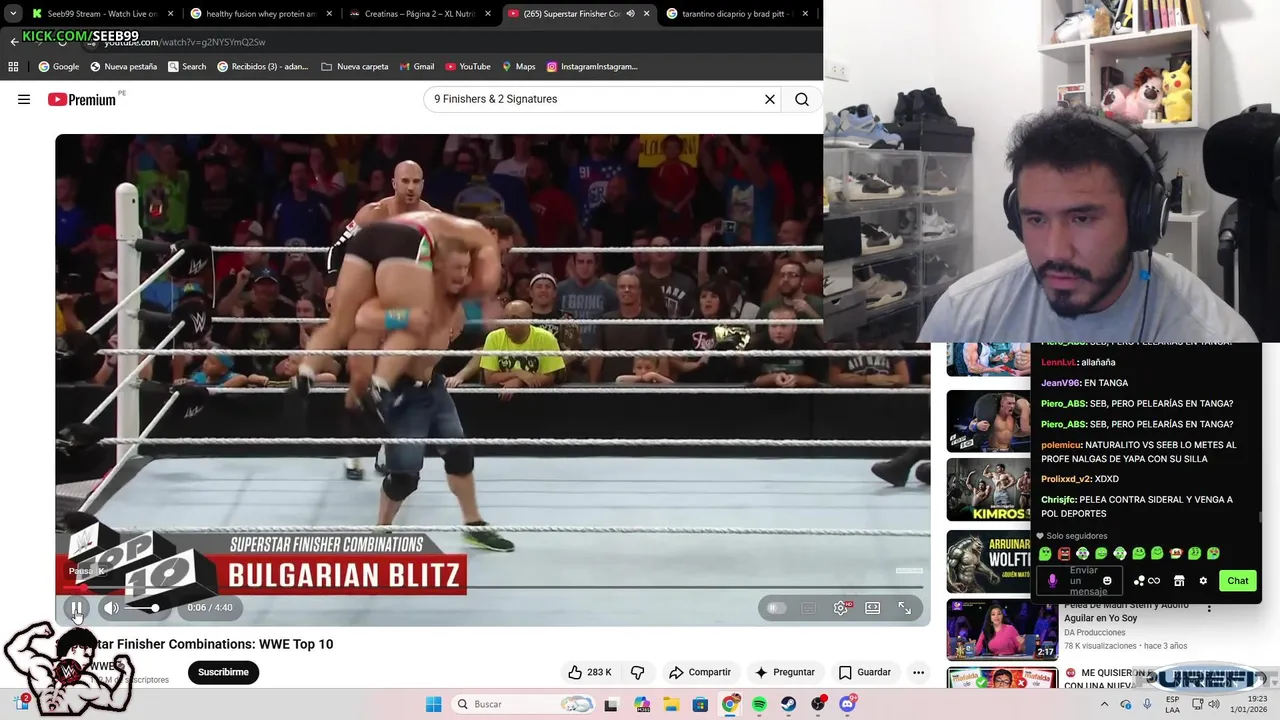Show hidden system tray icons chevron
This screenshot has height=720, width=1280.
coord(1104,704)
